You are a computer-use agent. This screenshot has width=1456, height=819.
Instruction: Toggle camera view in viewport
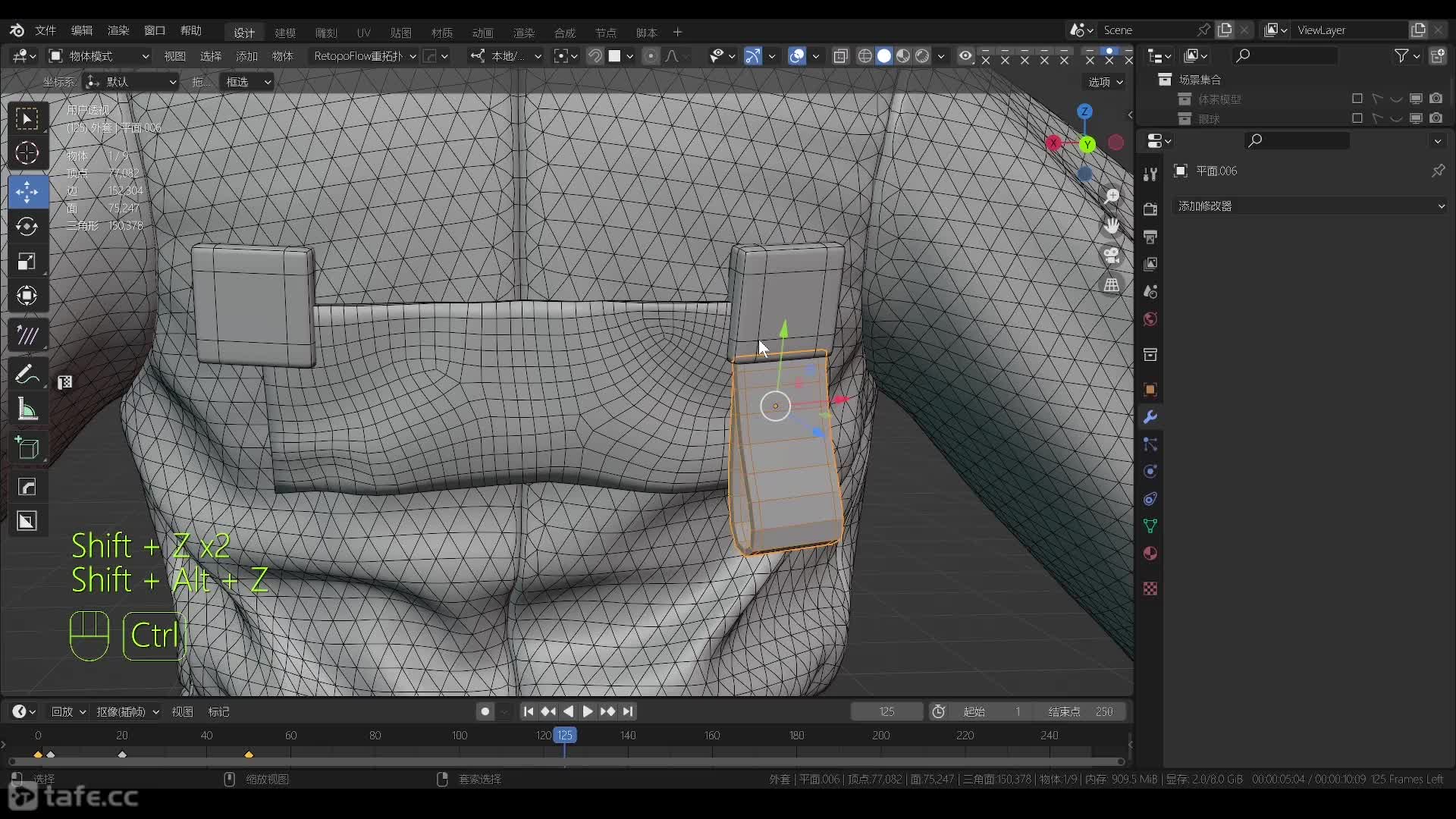[x=1112, y=256]
